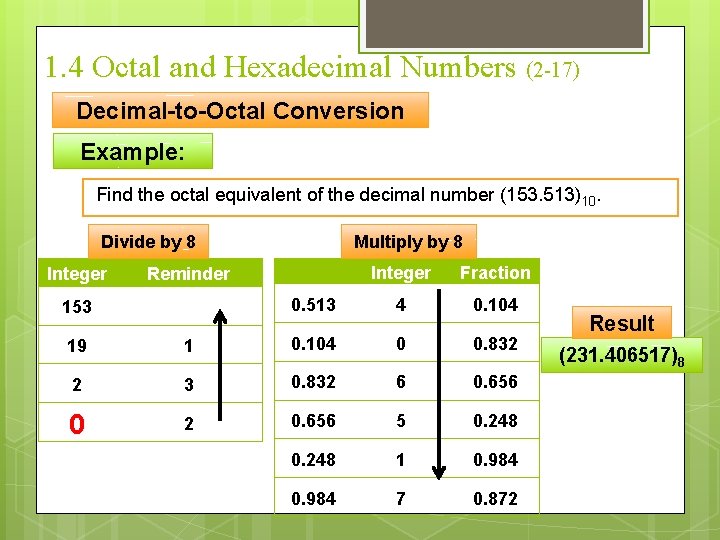Click the slide title '1.4 Octal and Hexadecimal Numbers'
The image size is (720, 540).
pyautogui.click(x=280, y=67)
